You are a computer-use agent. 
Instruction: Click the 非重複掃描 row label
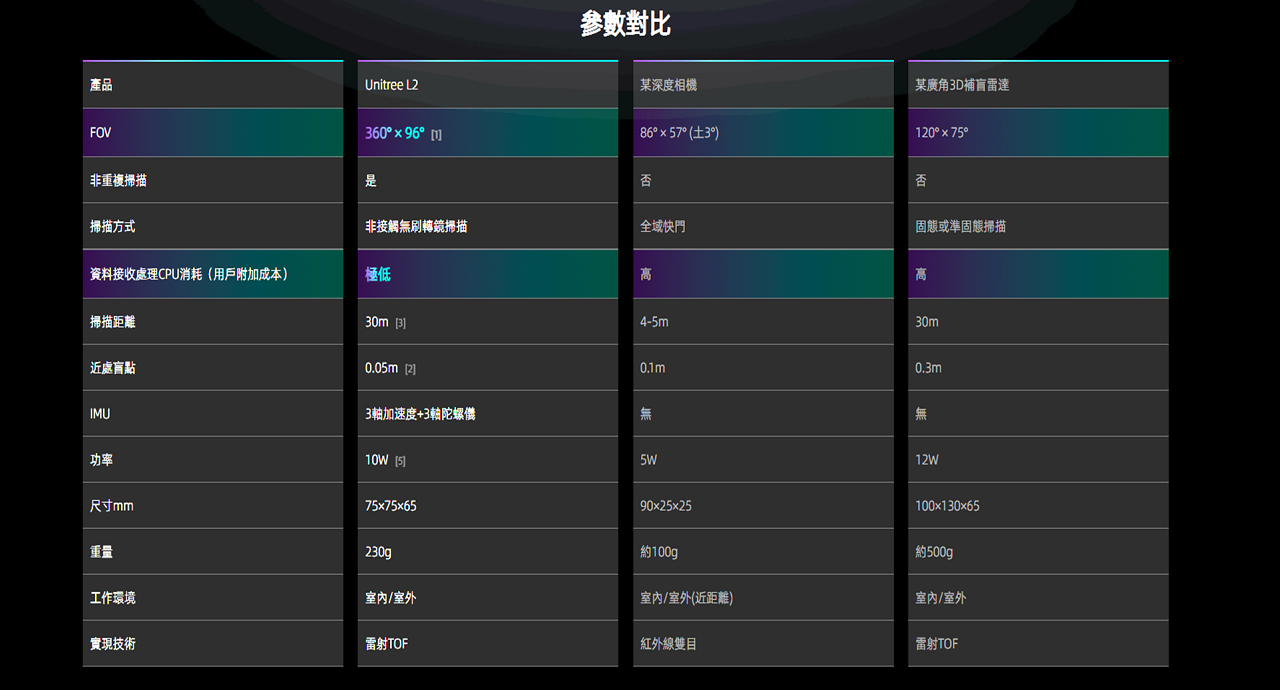118,181
